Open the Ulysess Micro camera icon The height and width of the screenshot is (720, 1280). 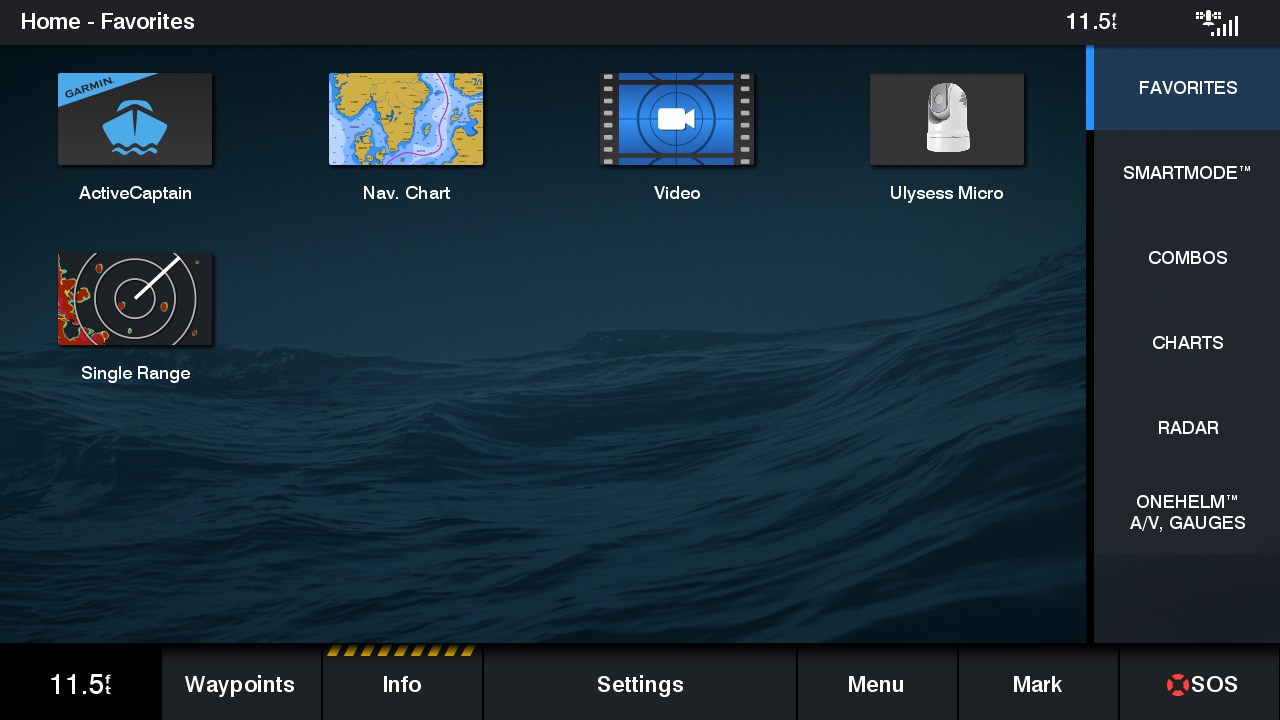point(947,119)
